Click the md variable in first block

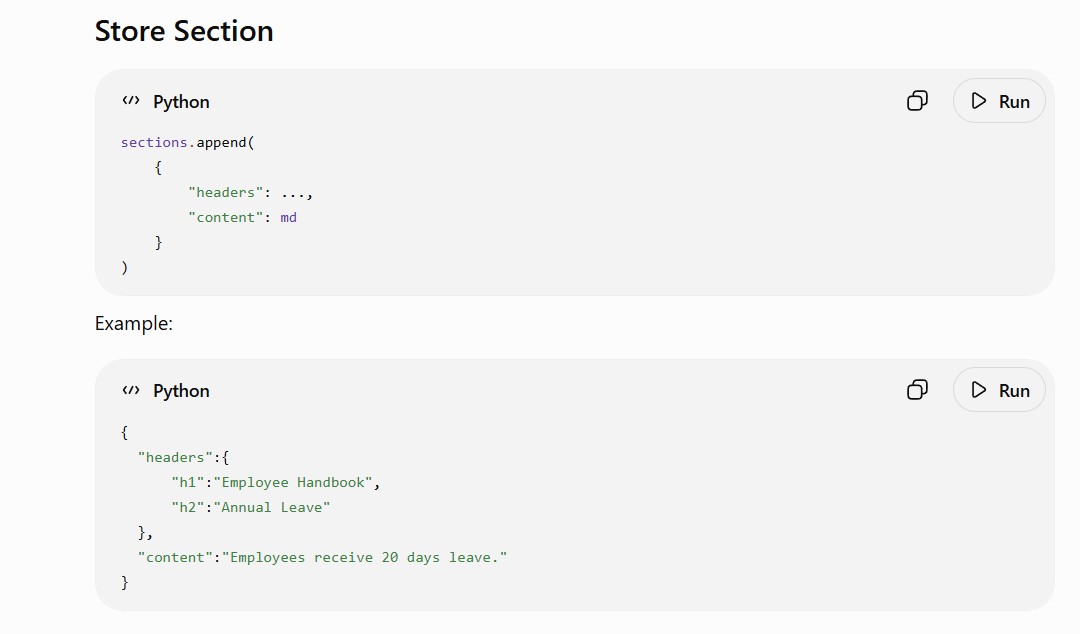289,218
